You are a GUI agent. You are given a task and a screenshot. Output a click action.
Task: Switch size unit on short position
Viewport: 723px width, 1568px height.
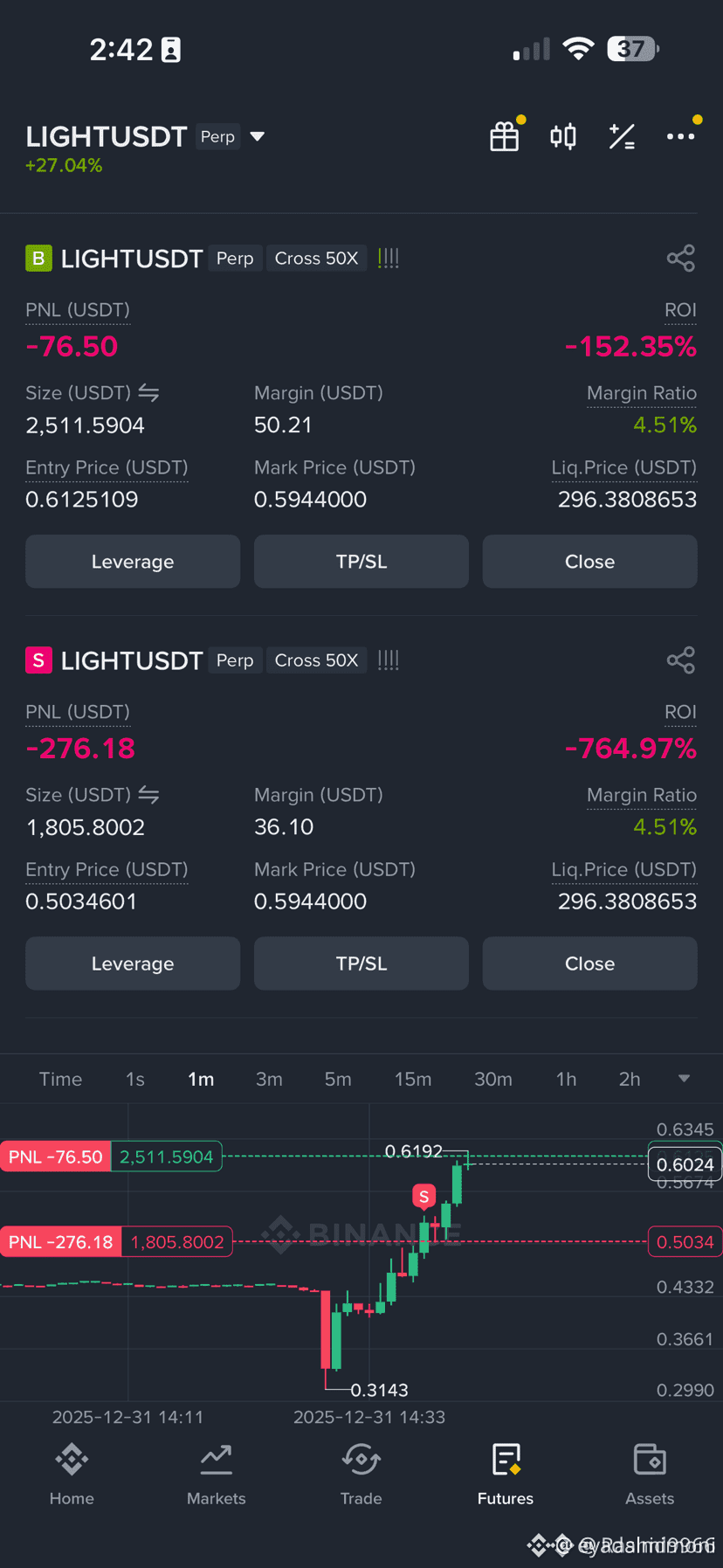[x=148, y=795]
